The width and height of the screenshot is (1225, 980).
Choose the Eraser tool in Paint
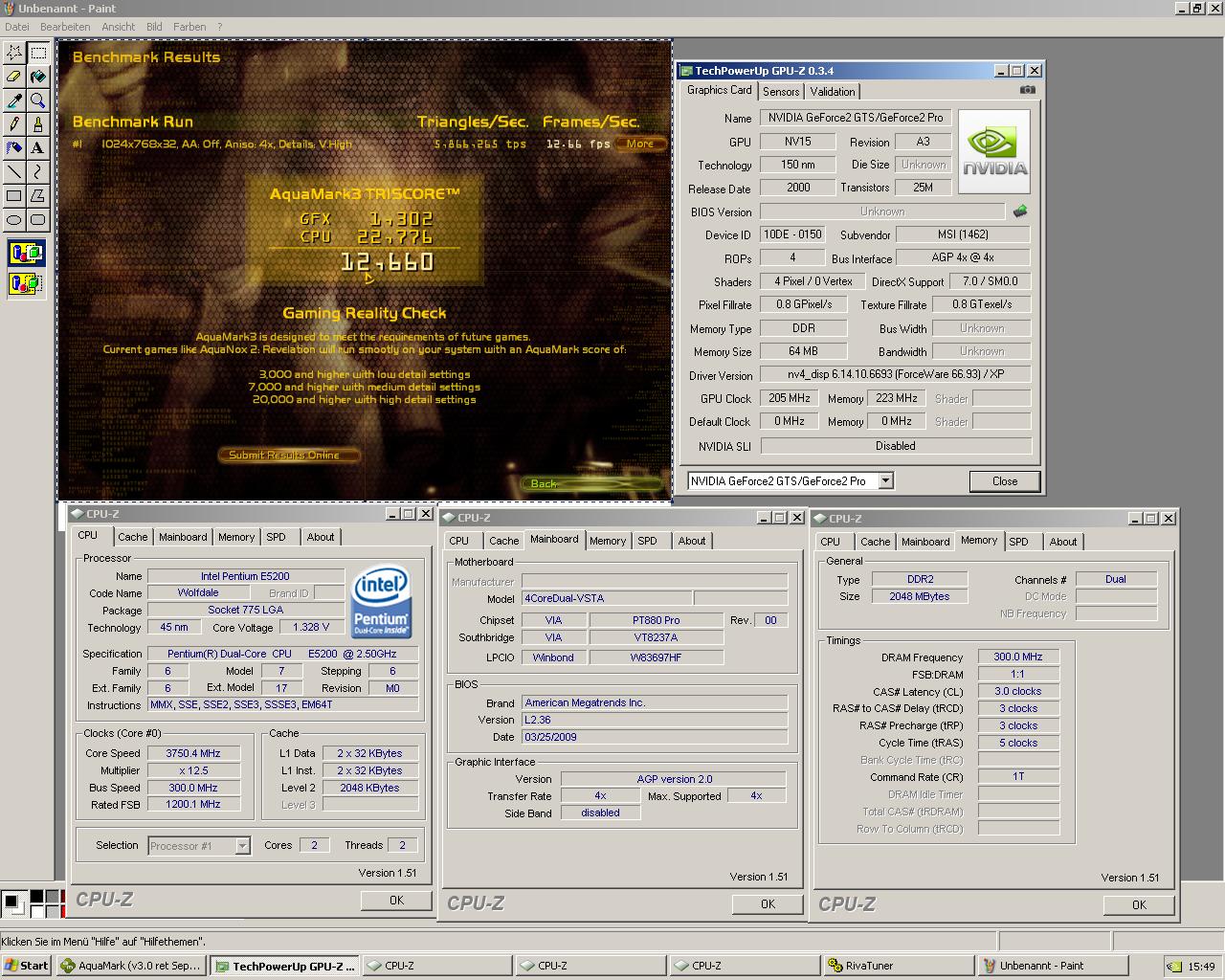click(x=14, y=77)
